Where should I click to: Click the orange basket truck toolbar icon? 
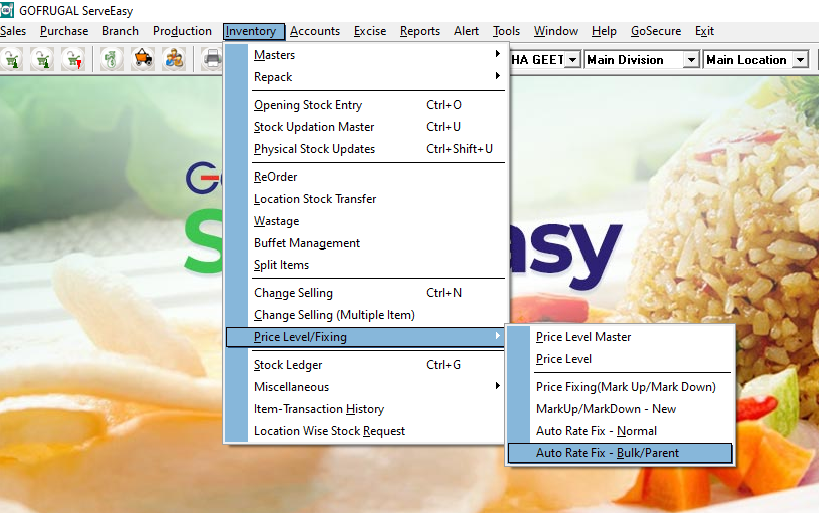[143, 59]
